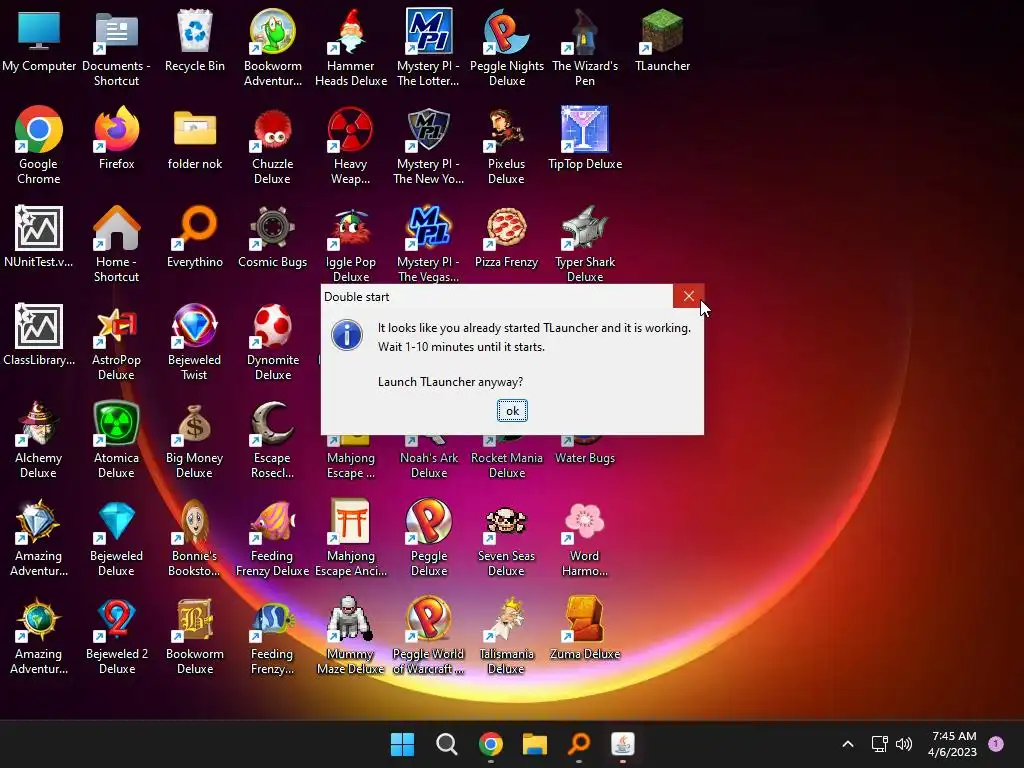1024x768 pixels.
Task: Select Big Money Deluxe shortcut
Action: pos(195,440)
